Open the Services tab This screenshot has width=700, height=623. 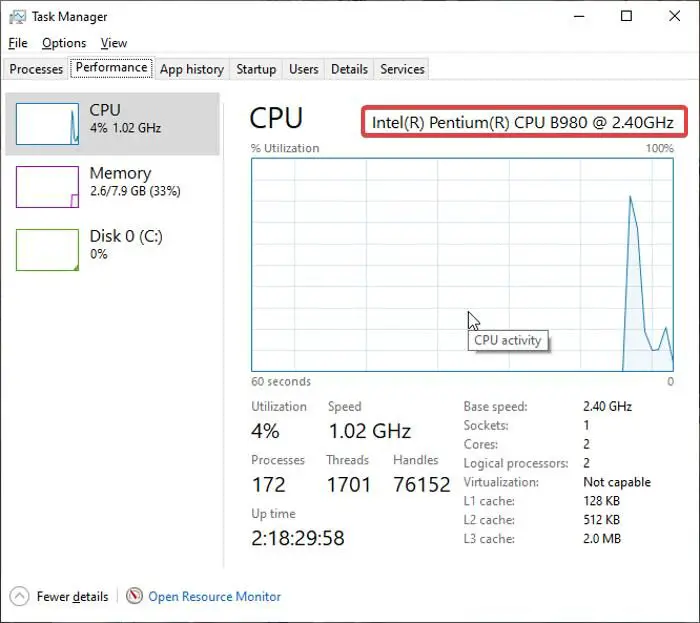402,69
